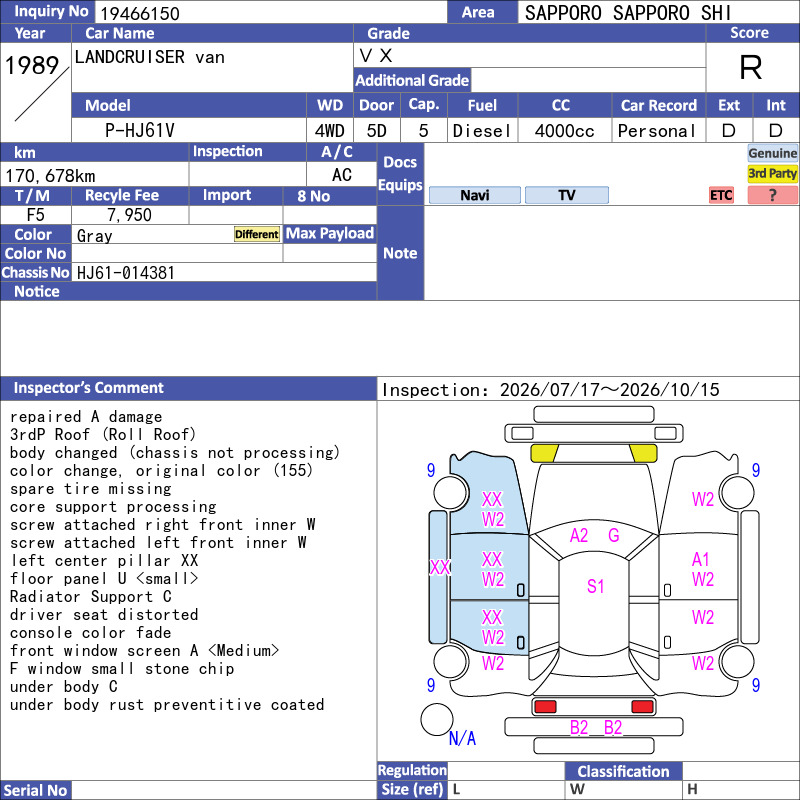Click the Additional Grade label
Screen dimensions: 800x800
pos(412,80)
